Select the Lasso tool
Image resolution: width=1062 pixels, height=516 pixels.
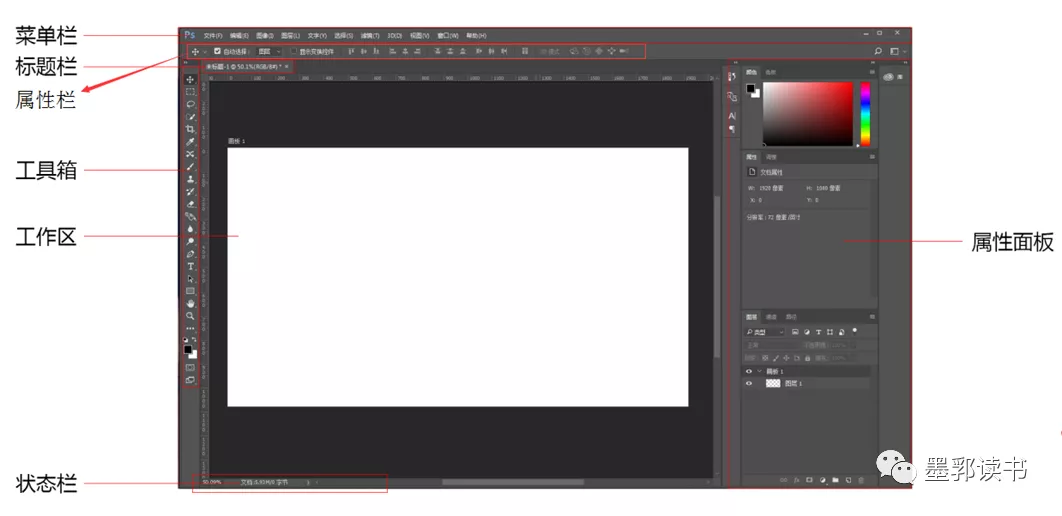tap(190, 104)
